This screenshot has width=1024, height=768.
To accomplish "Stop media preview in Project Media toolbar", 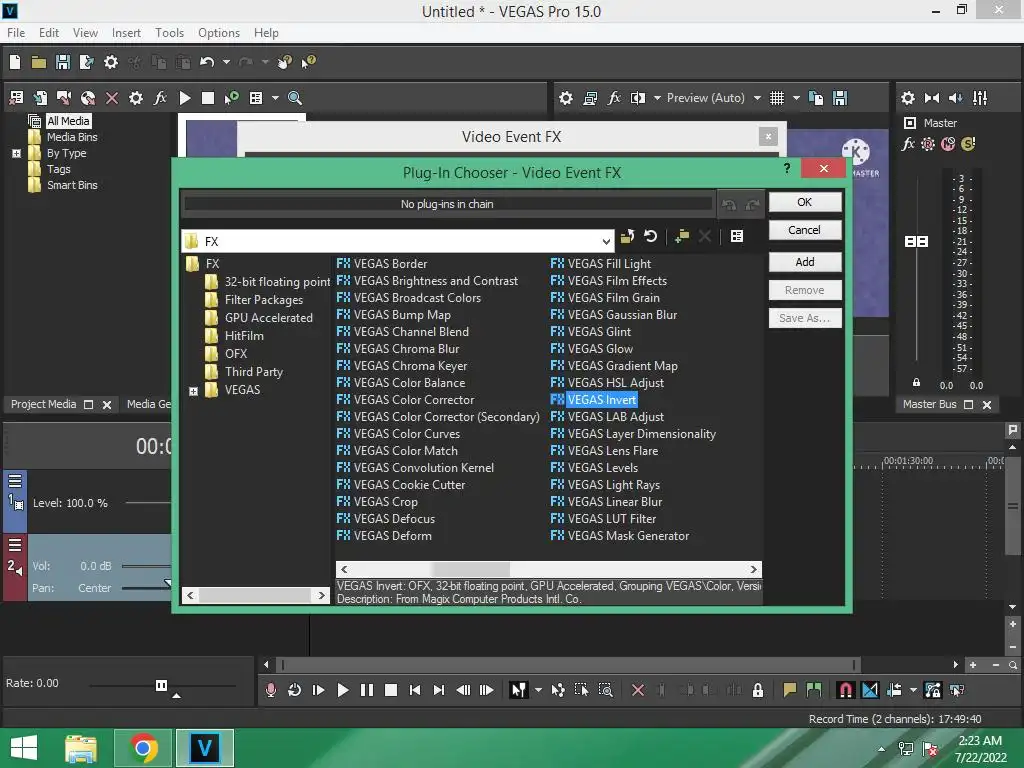I will 208,98.
